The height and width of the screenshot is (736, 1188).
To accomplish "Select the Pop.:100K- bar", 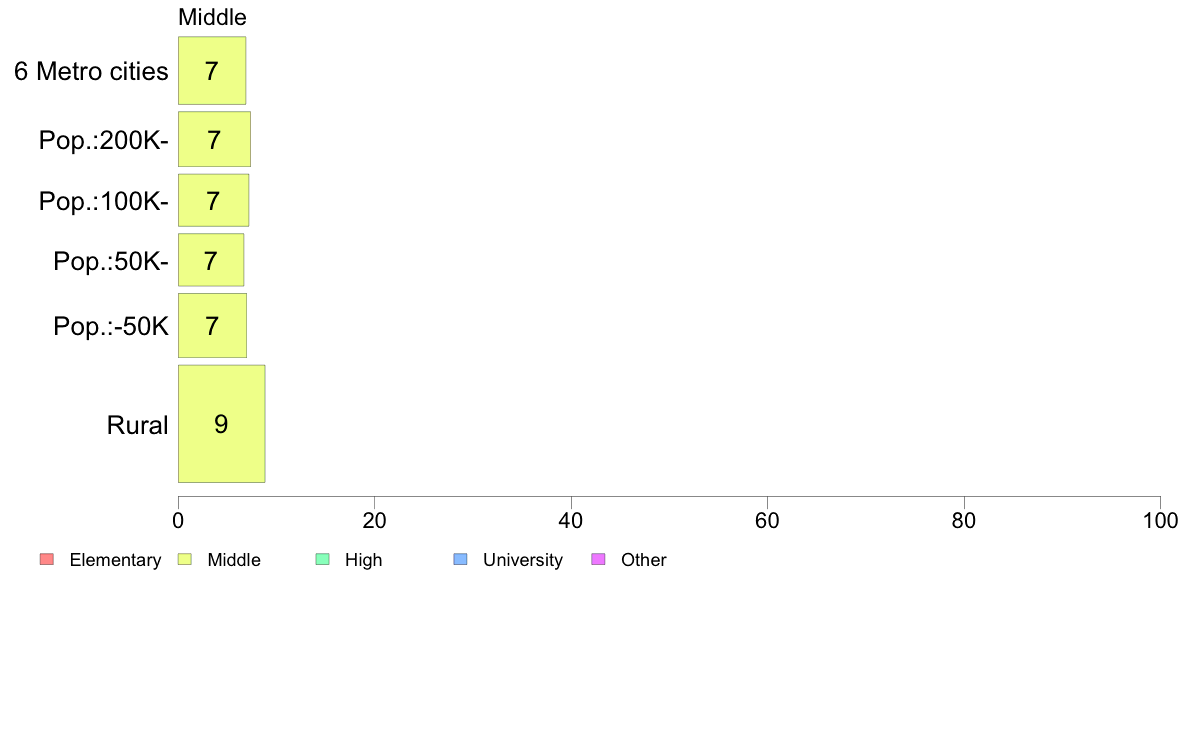I will [214, 200].
